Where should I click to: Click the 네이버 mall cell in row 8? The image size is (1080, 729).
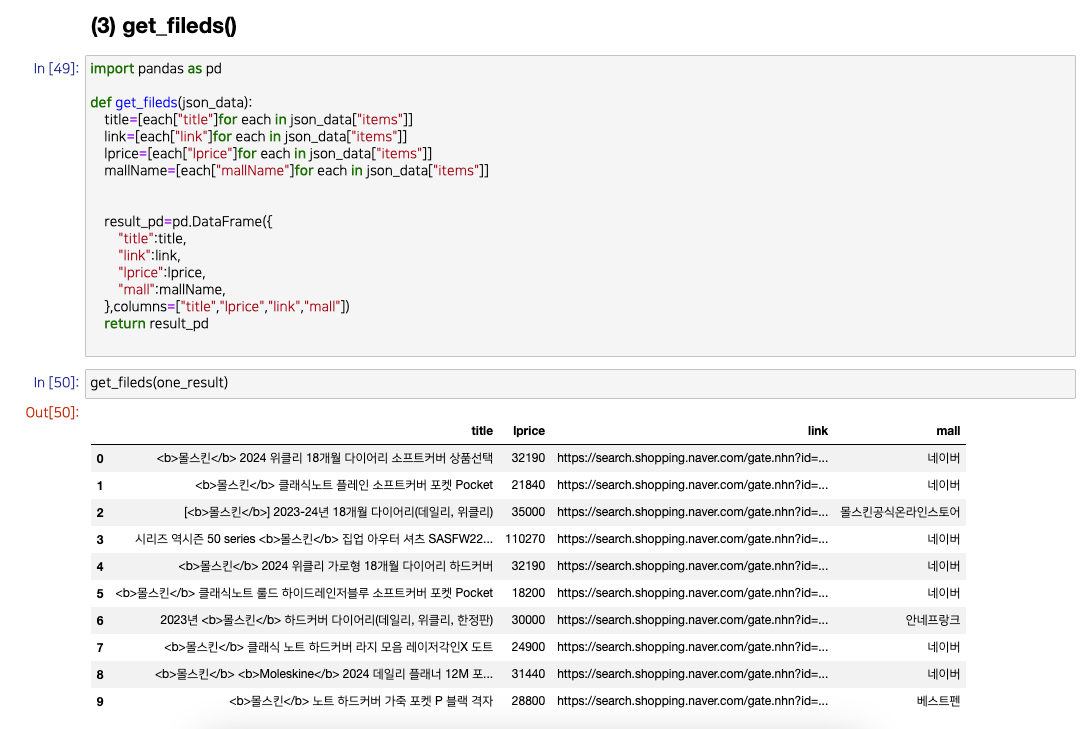(944, 674)
